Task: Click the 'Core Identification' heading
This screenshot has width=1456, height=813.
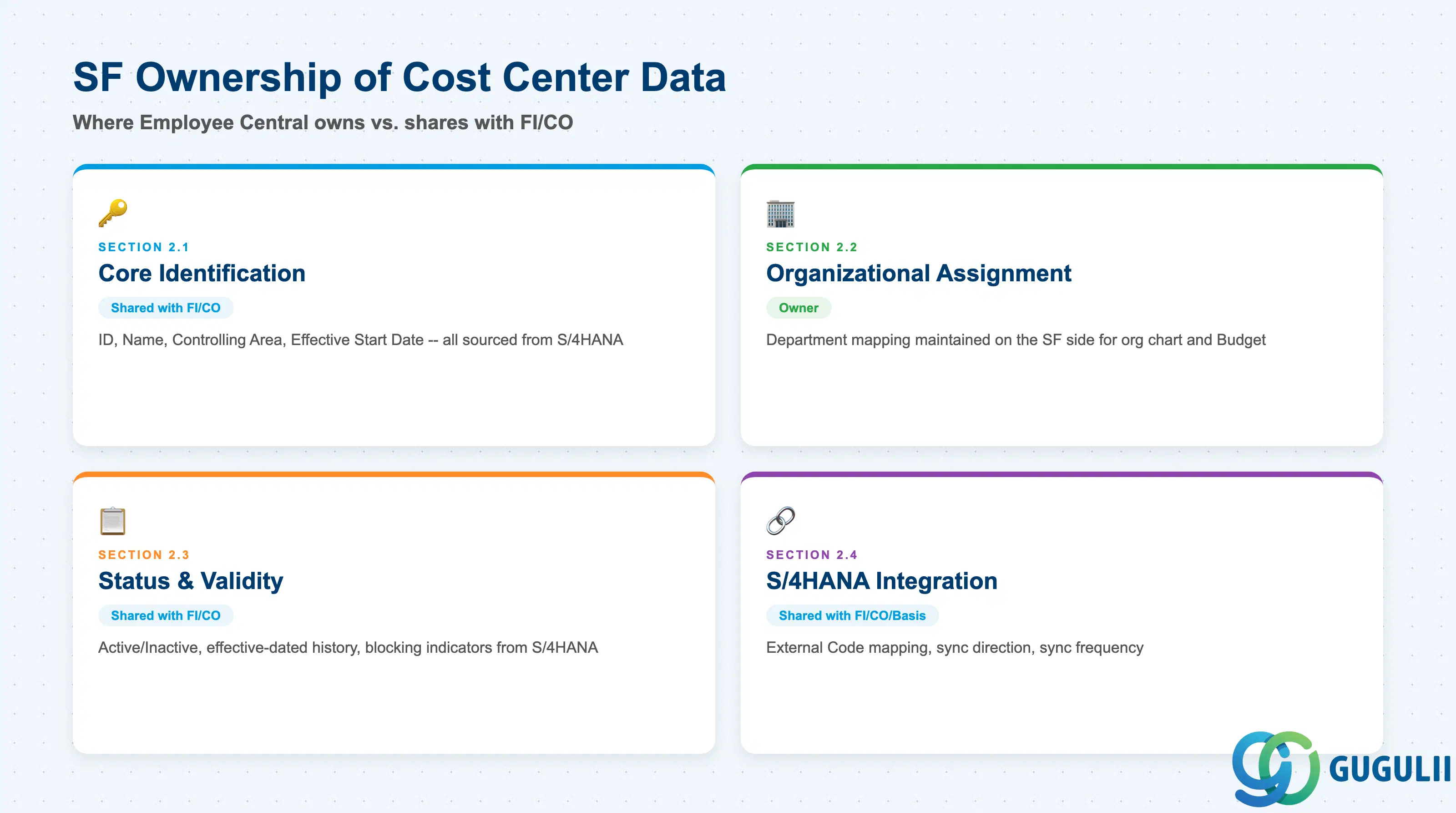Action: pyautogui.click(x=202, y=273)
